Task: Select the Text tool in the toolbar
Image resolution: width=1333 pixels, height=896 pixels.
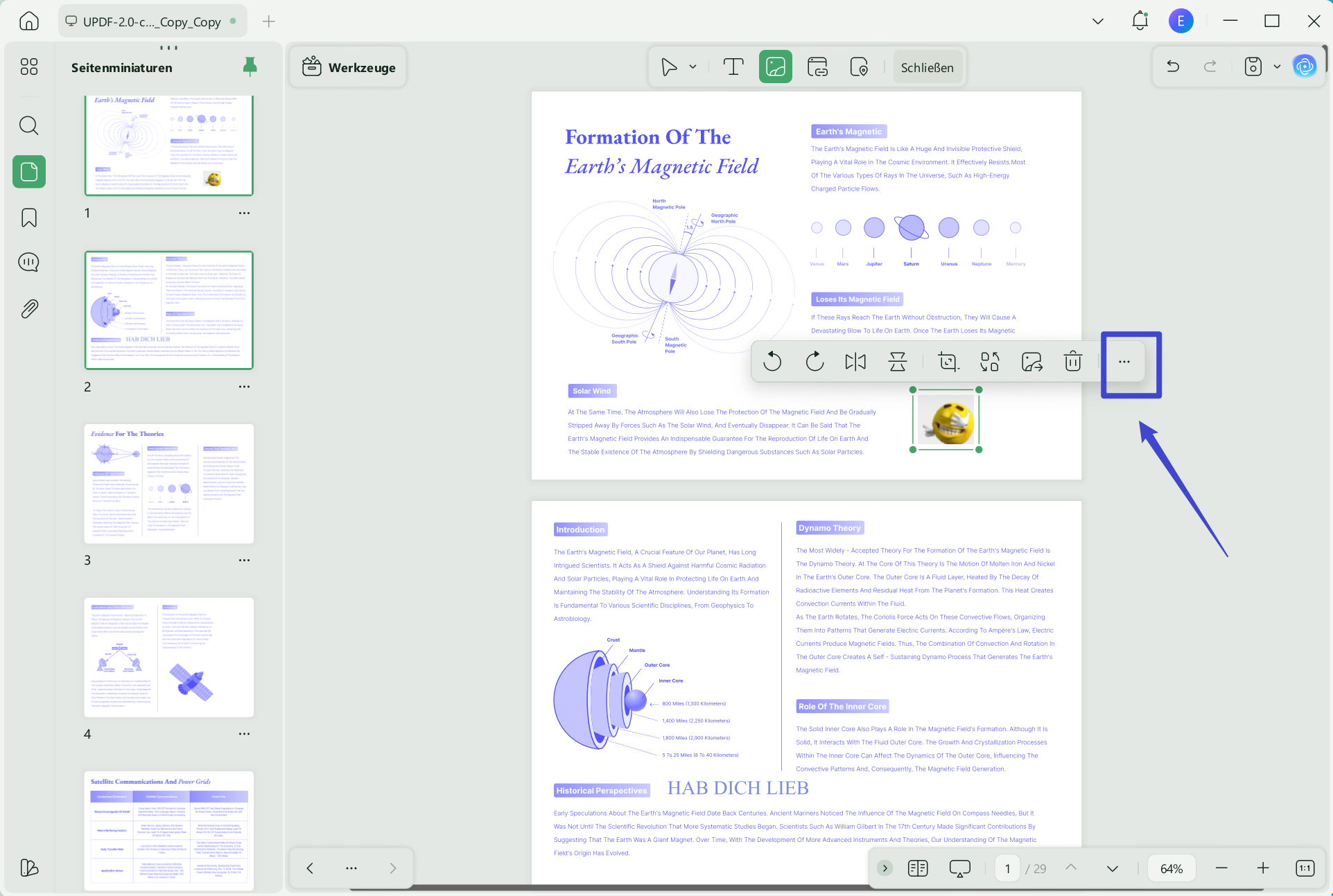Action: pos(733,67)
